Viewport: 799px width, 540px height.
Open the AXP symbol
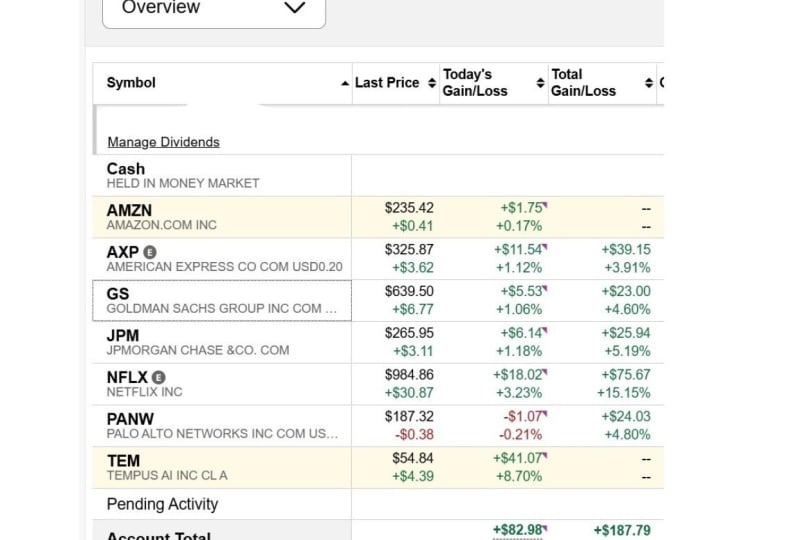(122, 252)
